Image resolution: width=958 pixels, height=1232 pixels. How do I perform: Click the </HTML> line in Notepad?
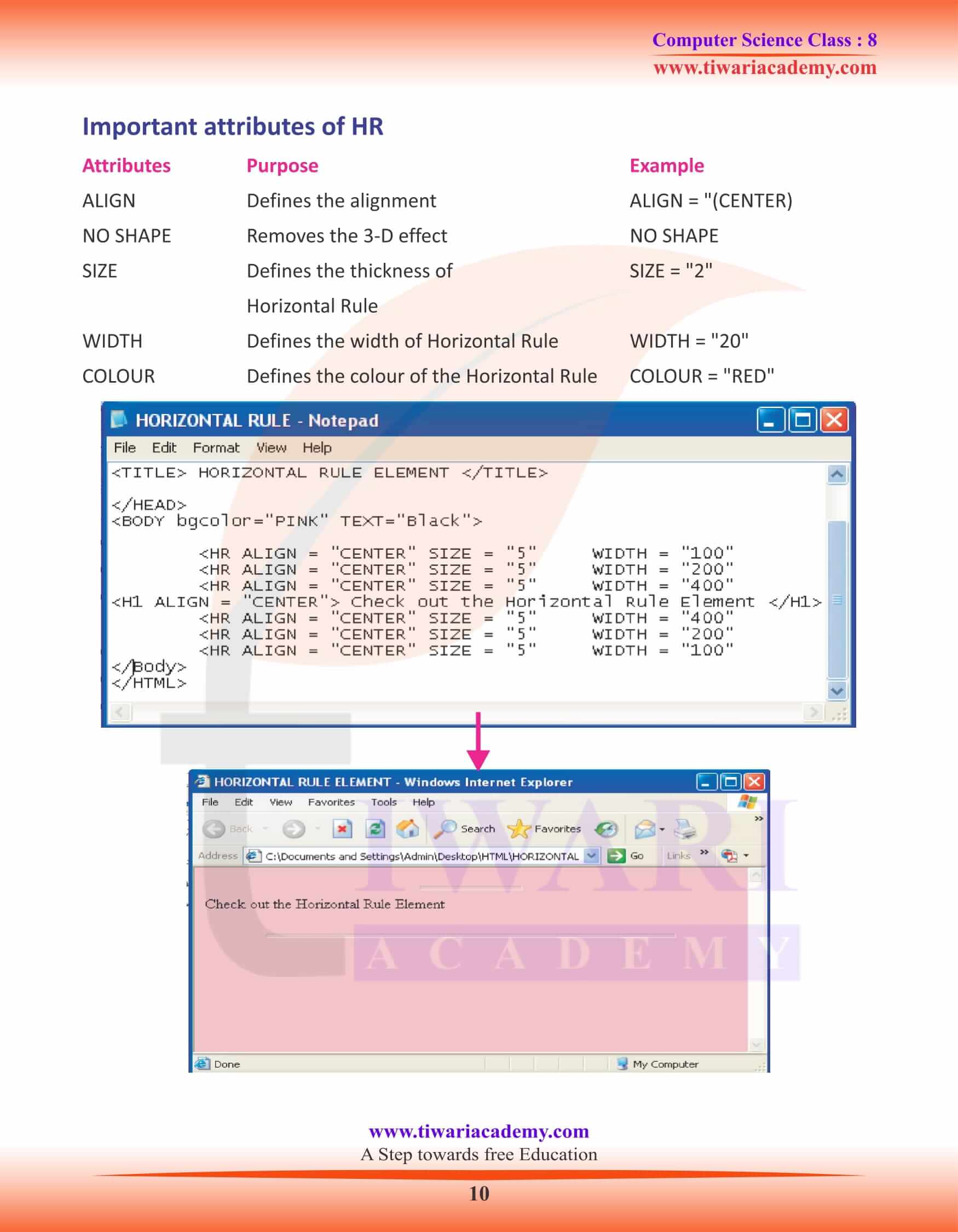149,683
